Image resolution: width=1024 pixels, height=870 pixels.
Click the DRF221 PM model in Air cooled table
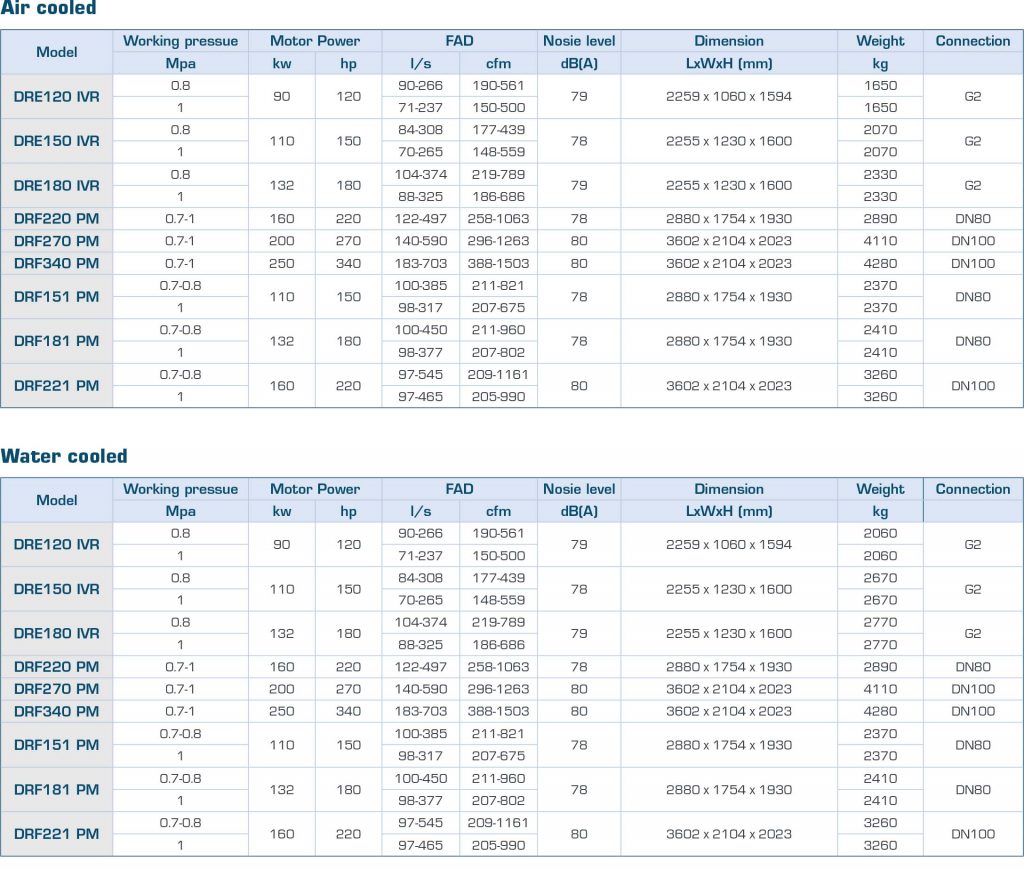click(x=57, y=386)
